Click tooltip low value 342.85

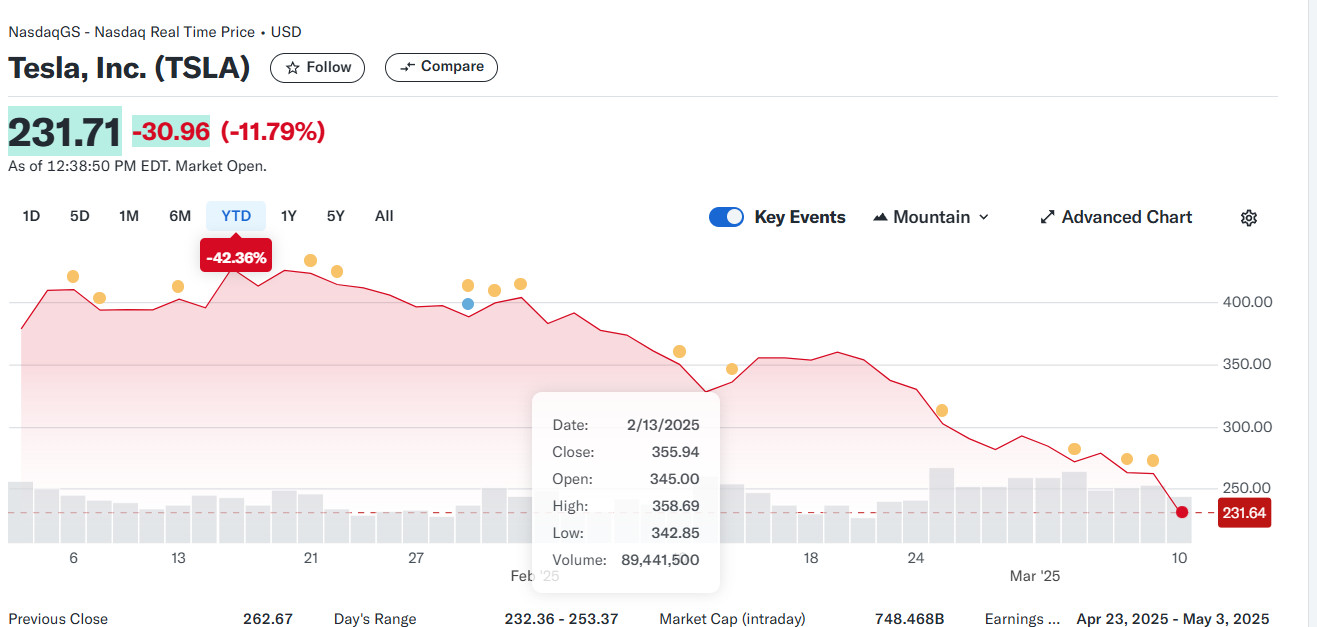[675, 533]
